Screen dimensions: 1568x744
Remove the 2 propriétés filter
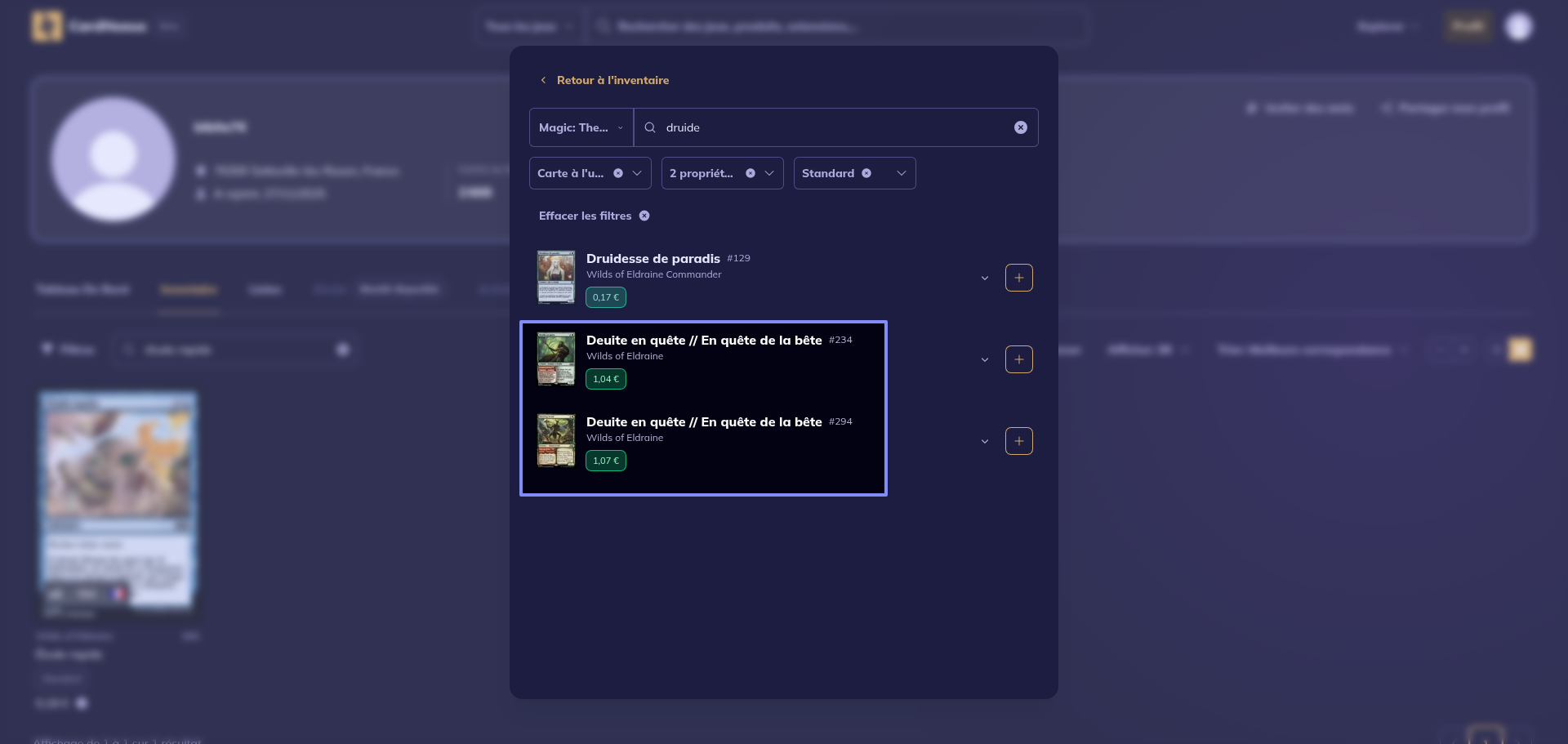pyautogui.click(x=750, y=173)
